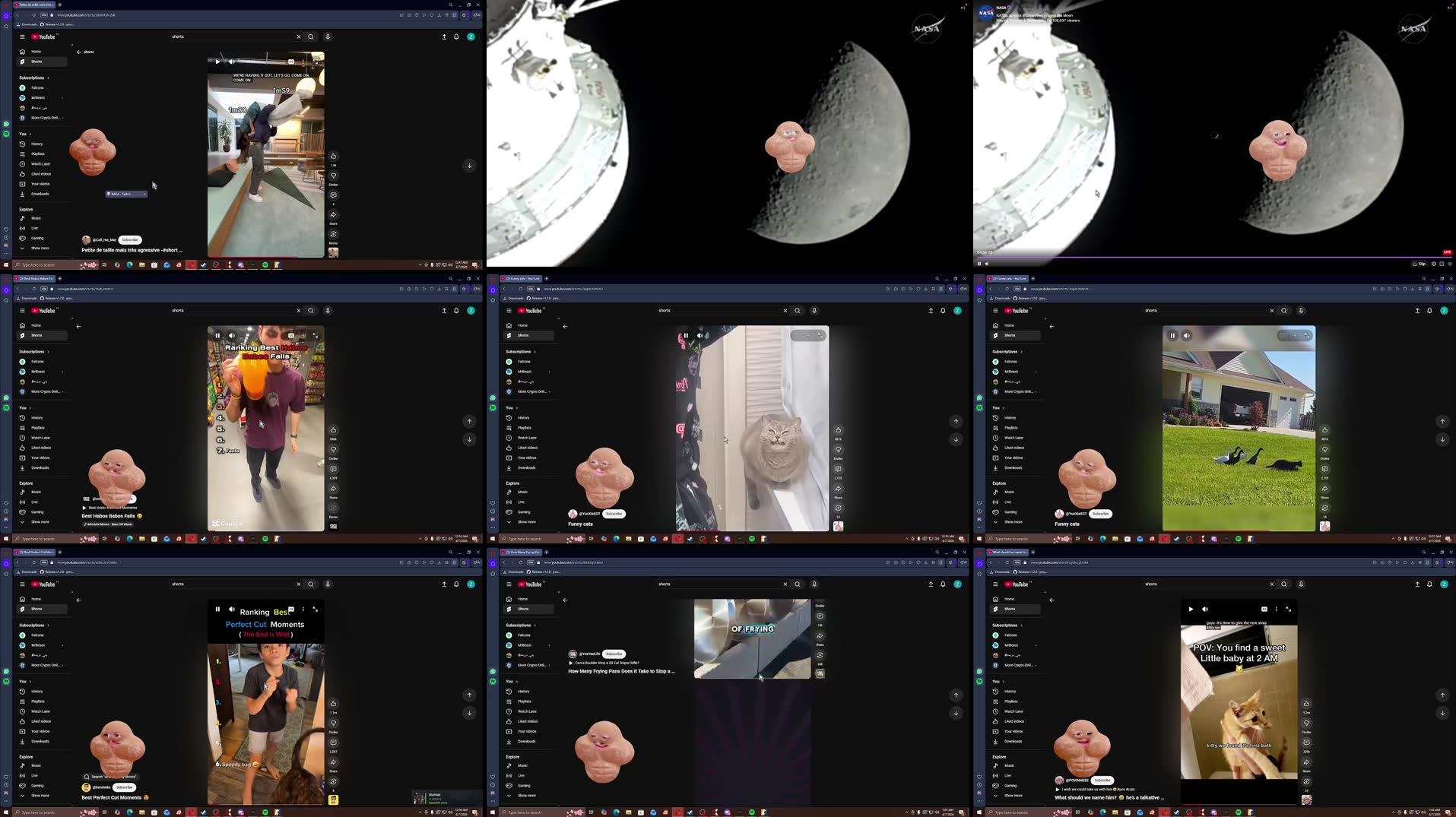Expand 'Show more' in the 'Petite de taille' window sidebar

click(40, 248)
